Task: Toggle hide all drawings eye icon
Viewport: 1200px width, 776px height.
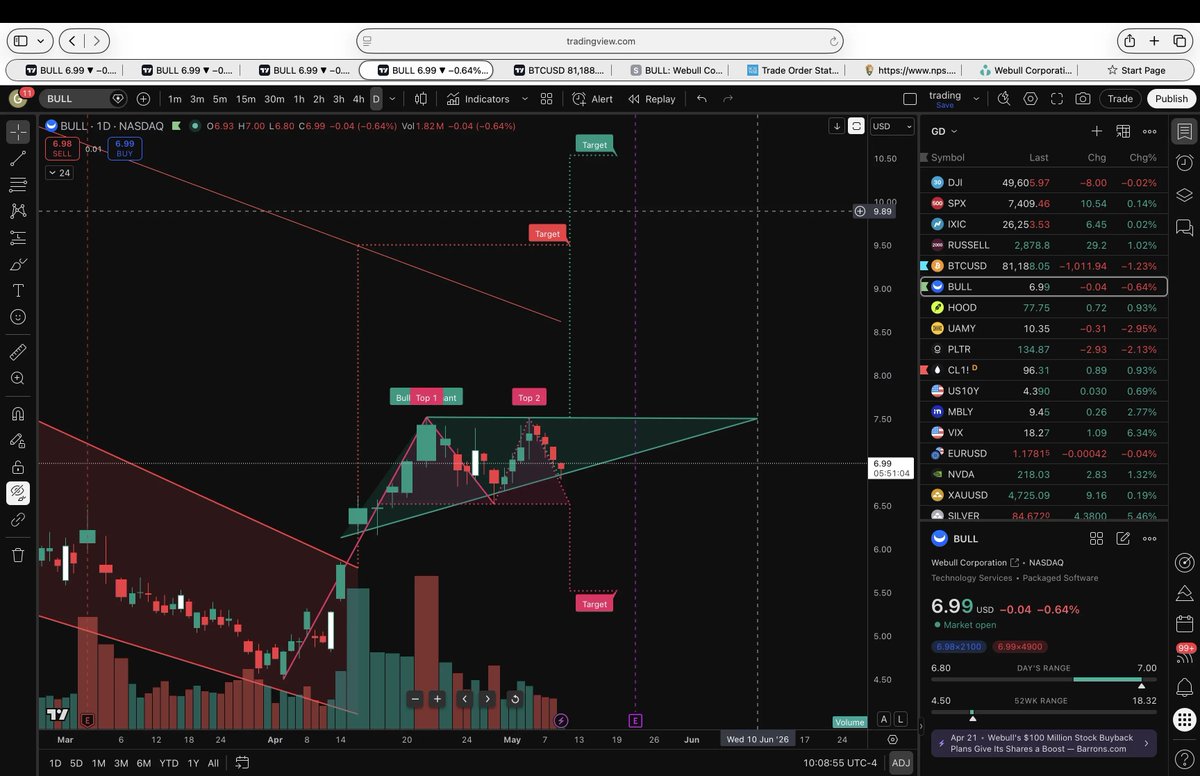Action: tap(18, 493)
